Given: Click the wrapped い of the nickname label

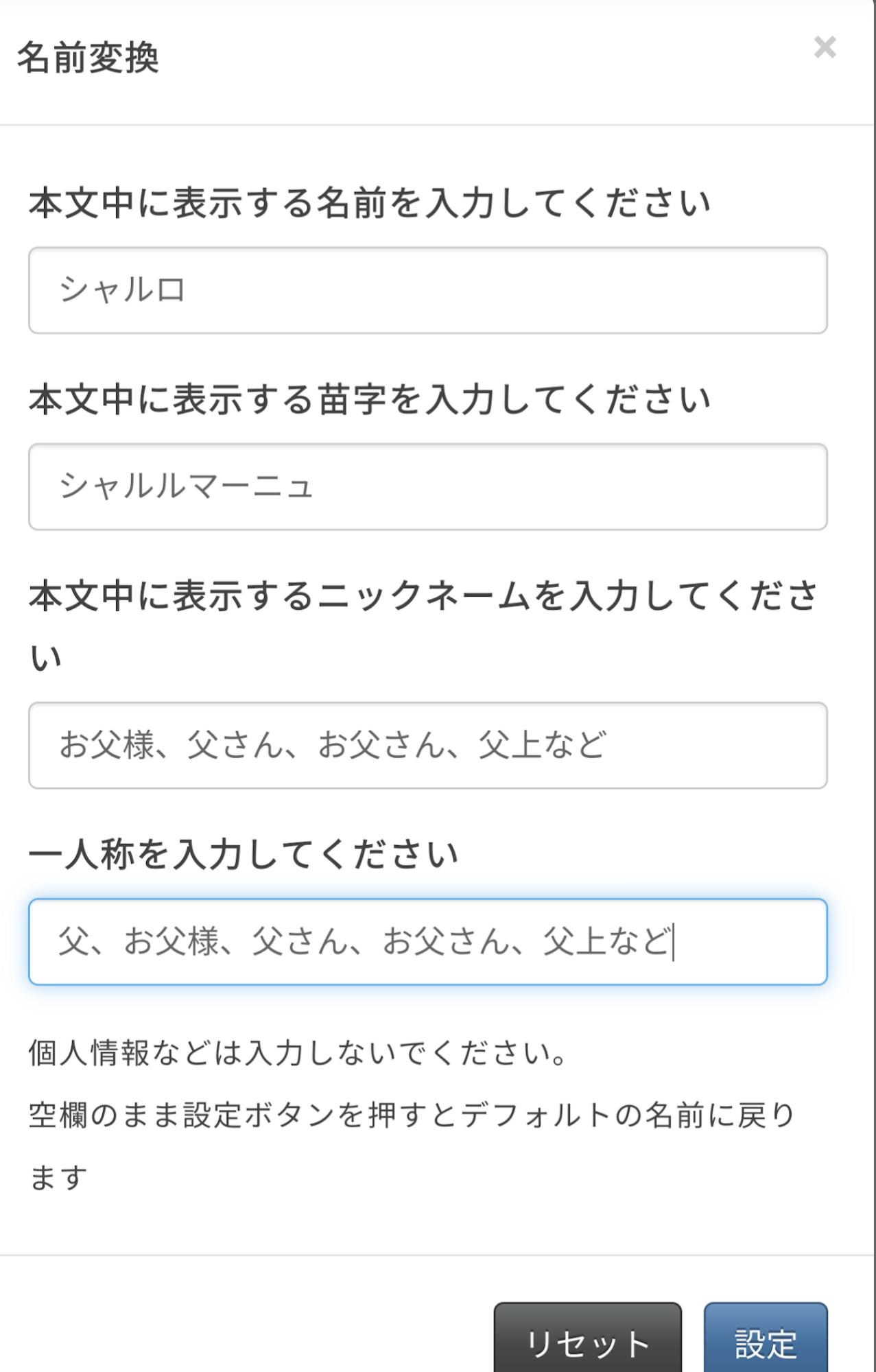Looking at the screenshot, I should (46, 657).
